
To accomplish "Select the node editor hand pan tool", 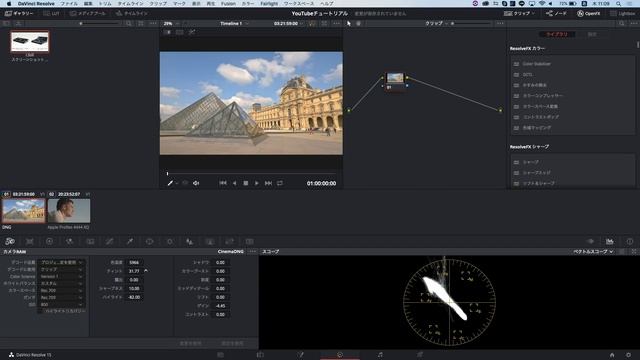I will (x=358, y=24).
